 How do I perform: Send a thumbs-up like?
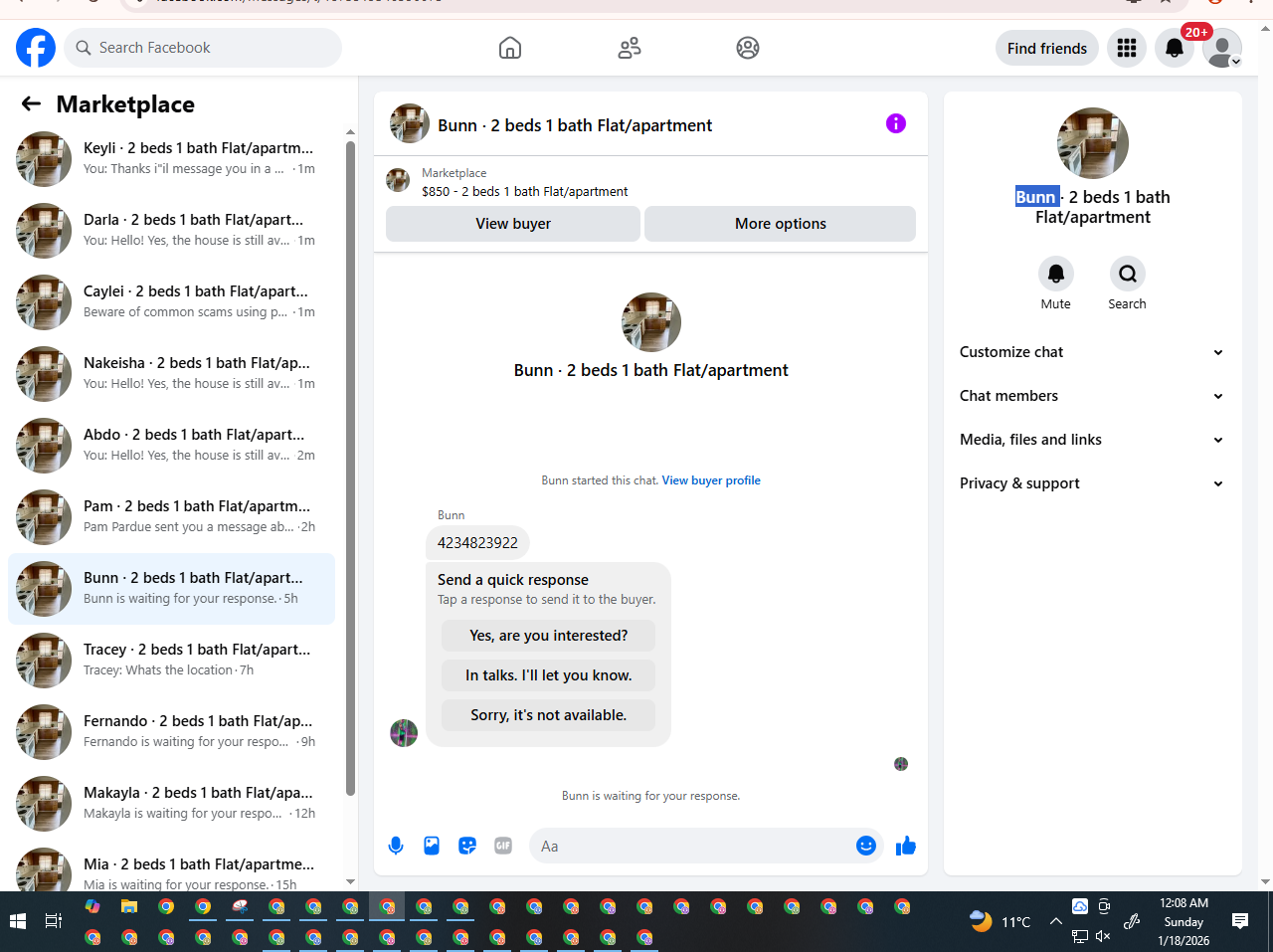click(x=906, y=846)
